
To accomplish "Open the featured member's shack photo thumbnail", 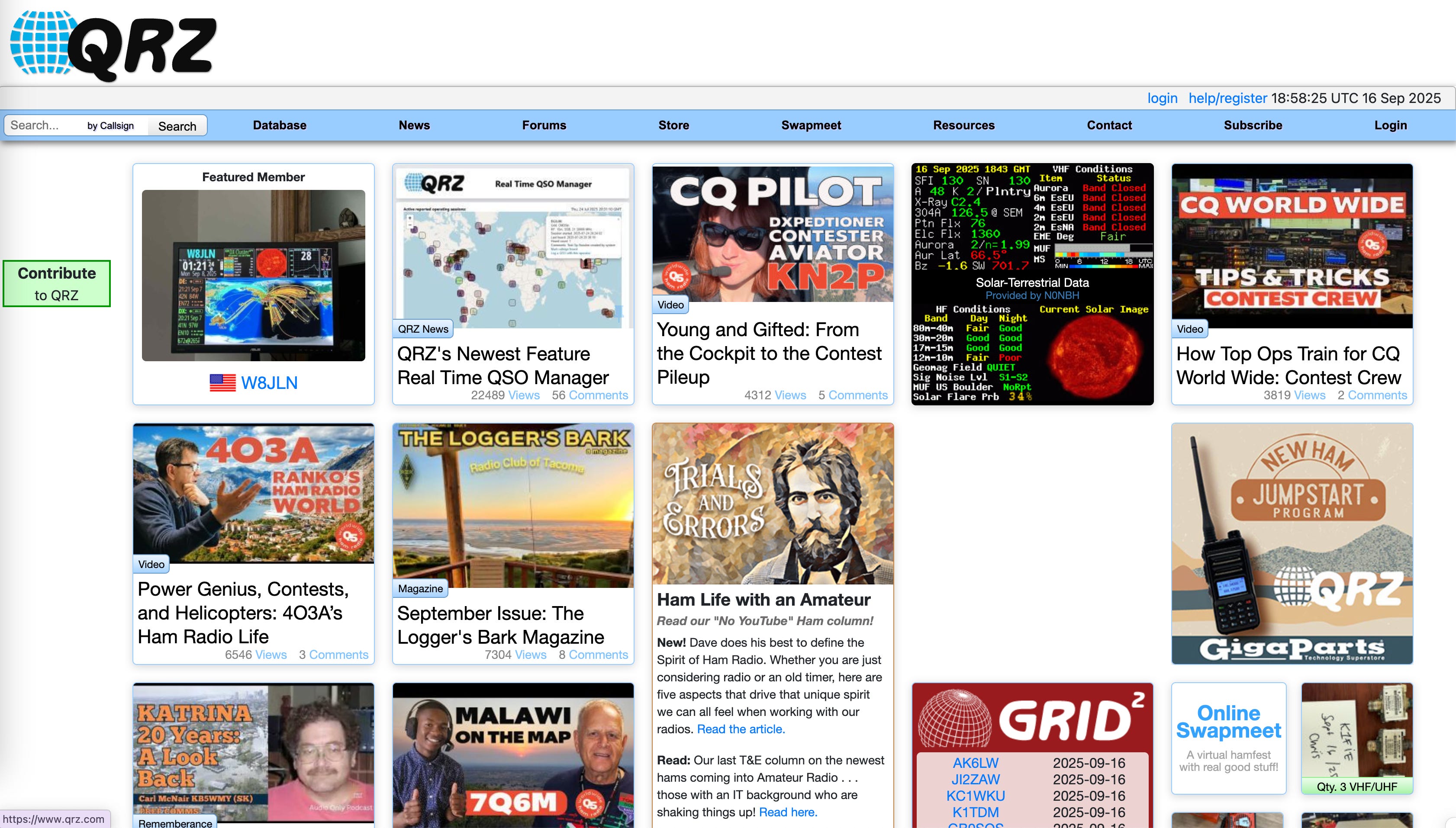I will [253, 275].
